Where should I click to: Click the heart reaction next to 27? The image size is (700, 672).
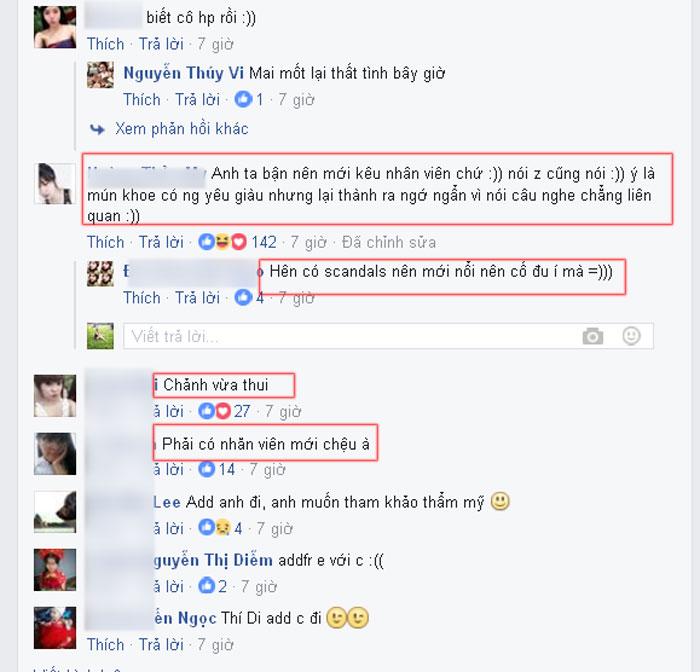click(223, 411)
